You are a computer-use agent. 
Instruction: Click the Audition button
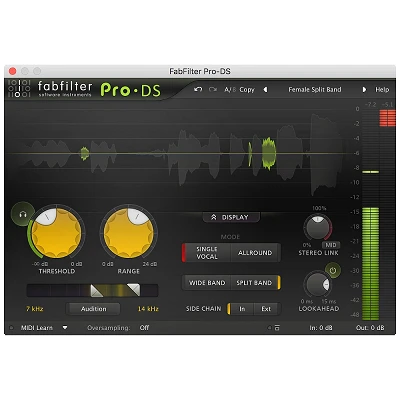(x=93, y=309)
